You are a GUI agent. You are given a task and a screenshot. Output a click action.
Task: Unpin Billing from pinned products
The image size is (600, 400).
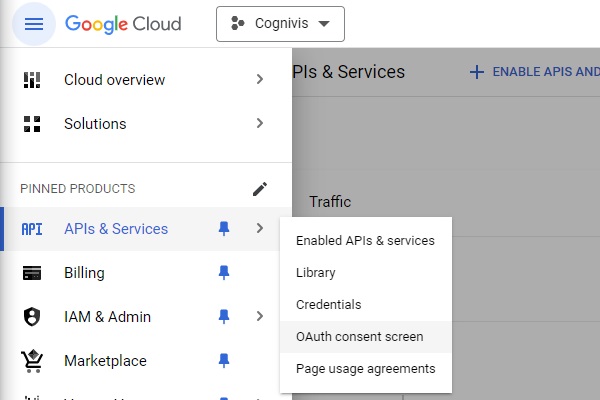tap(224, 273)
